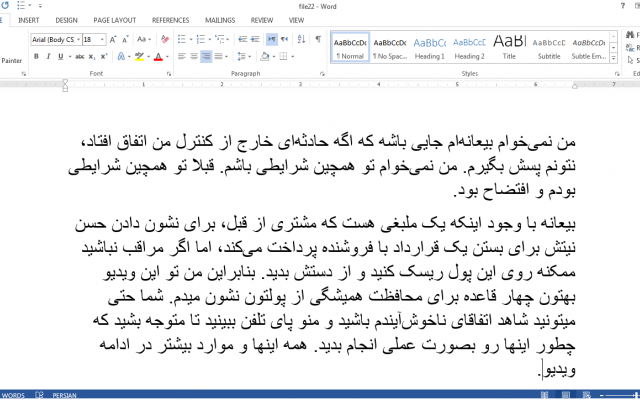Screen dimensions: 640x400
Task: Apply the Normal style
Action: [x=350, y=48]
